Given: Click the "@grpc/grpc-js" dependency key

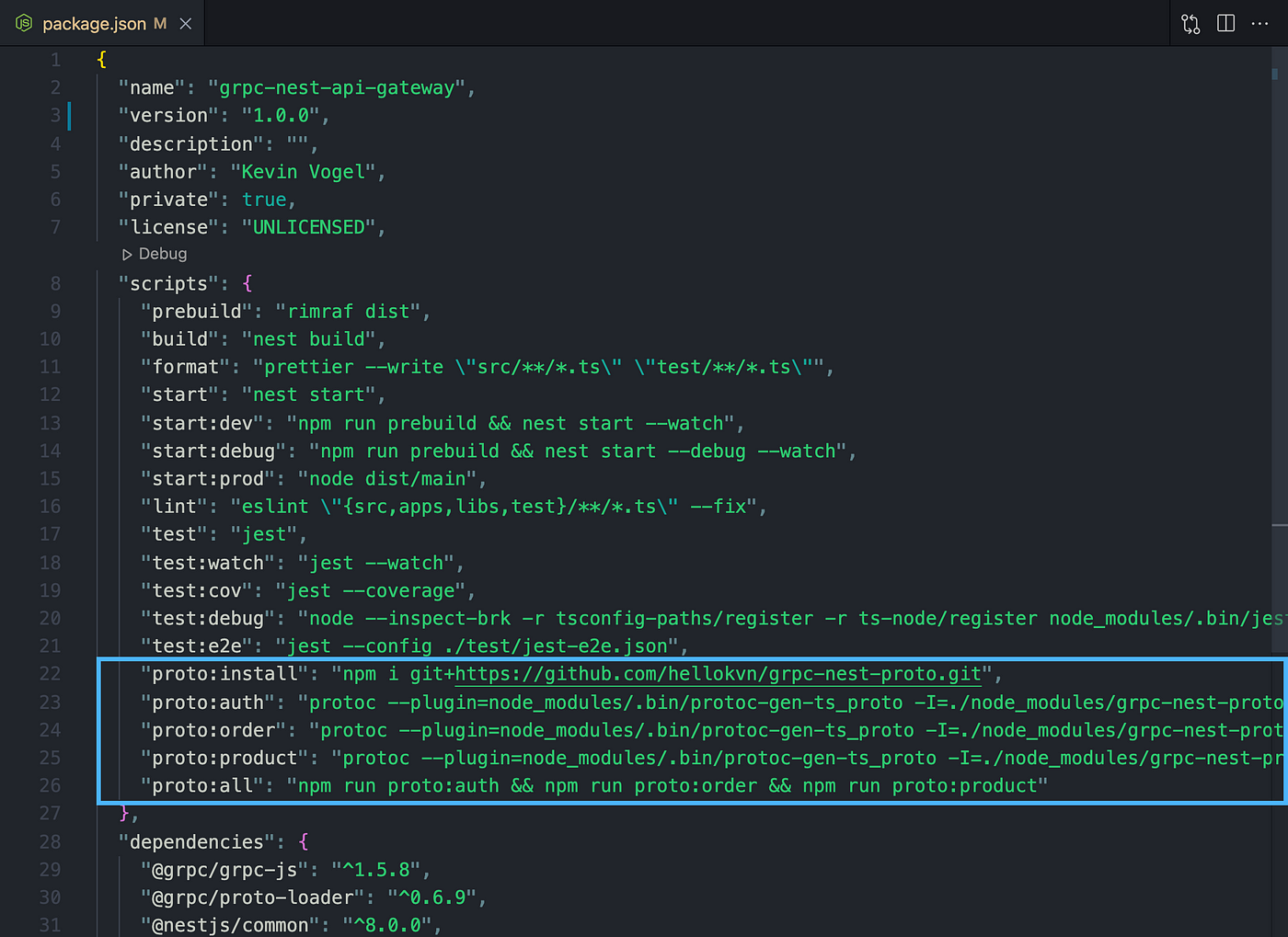Looking at the screenshot, I should tap(224, 869).
